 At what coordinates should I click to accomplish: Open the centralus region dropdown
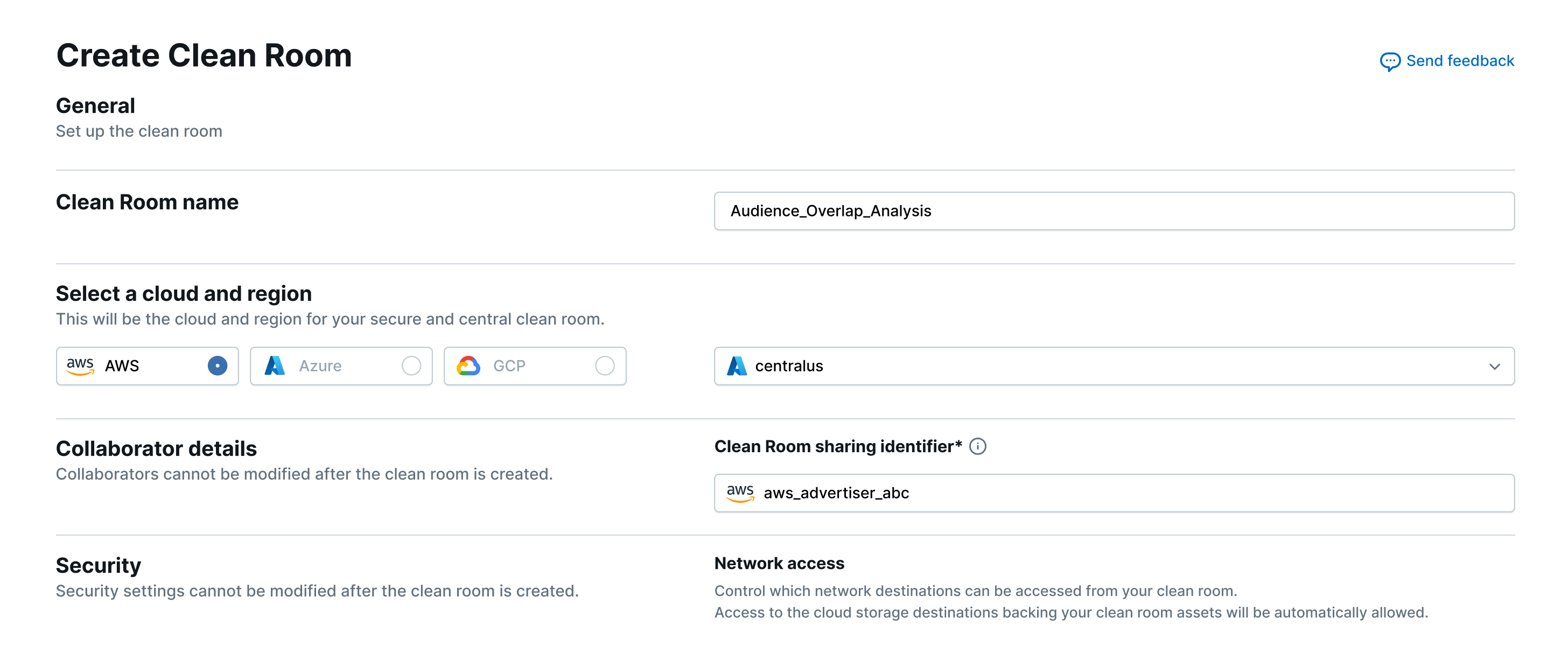(1096, 366)
